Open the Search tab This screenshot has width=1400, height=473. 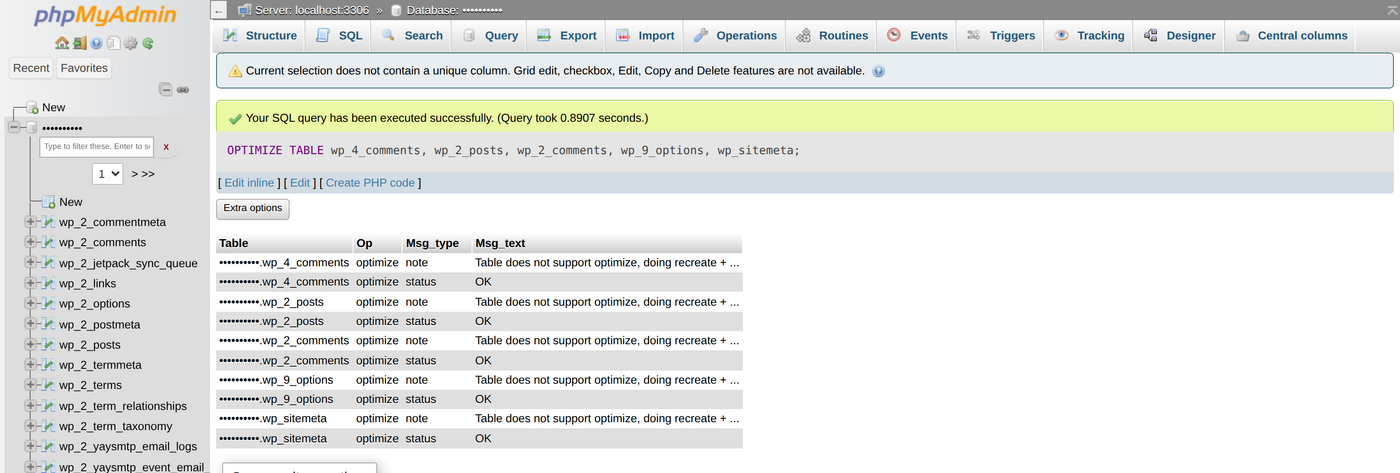(x=412, y=36)
